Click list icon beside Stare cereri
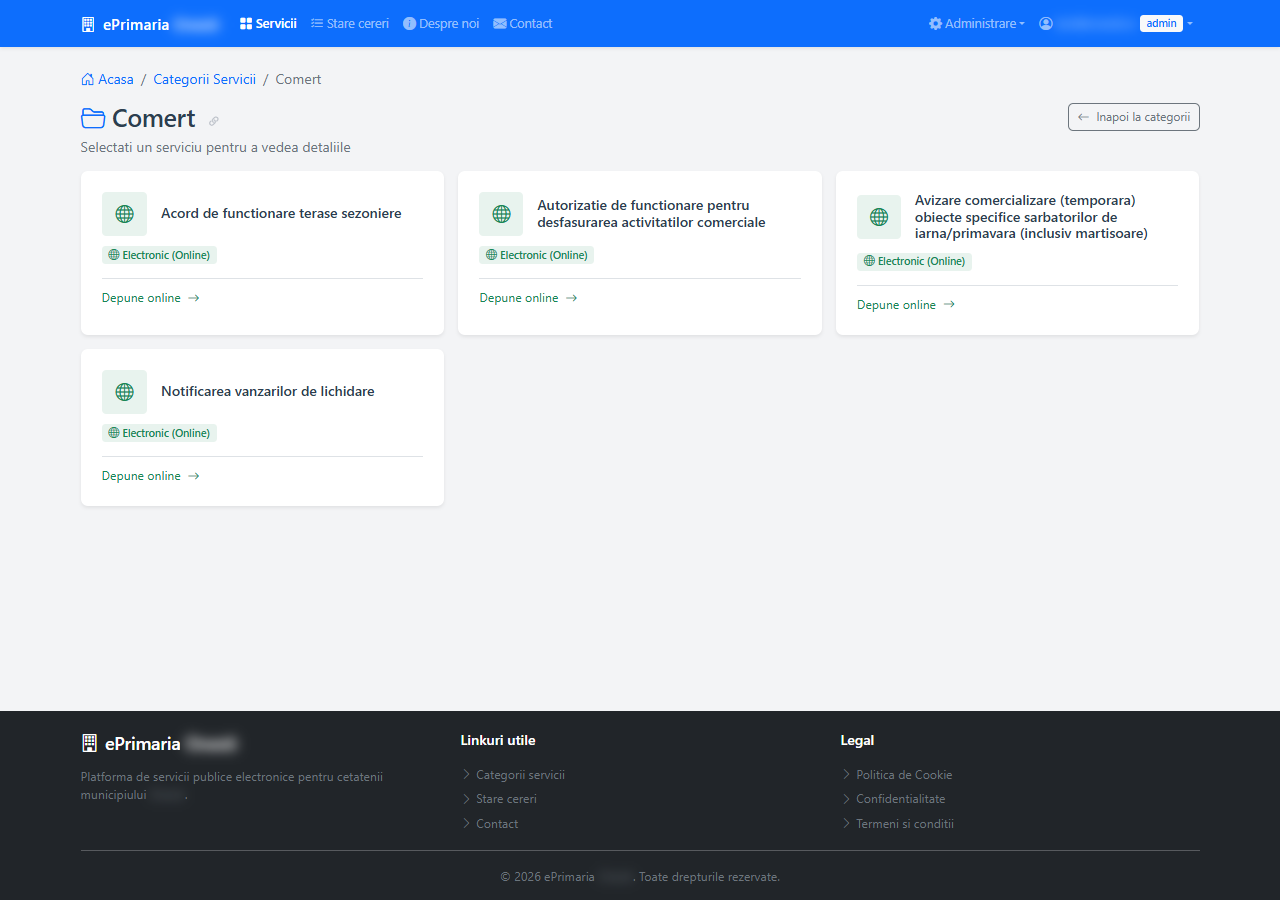Viewport: 1280px width, 900px height. click(317, 23)
